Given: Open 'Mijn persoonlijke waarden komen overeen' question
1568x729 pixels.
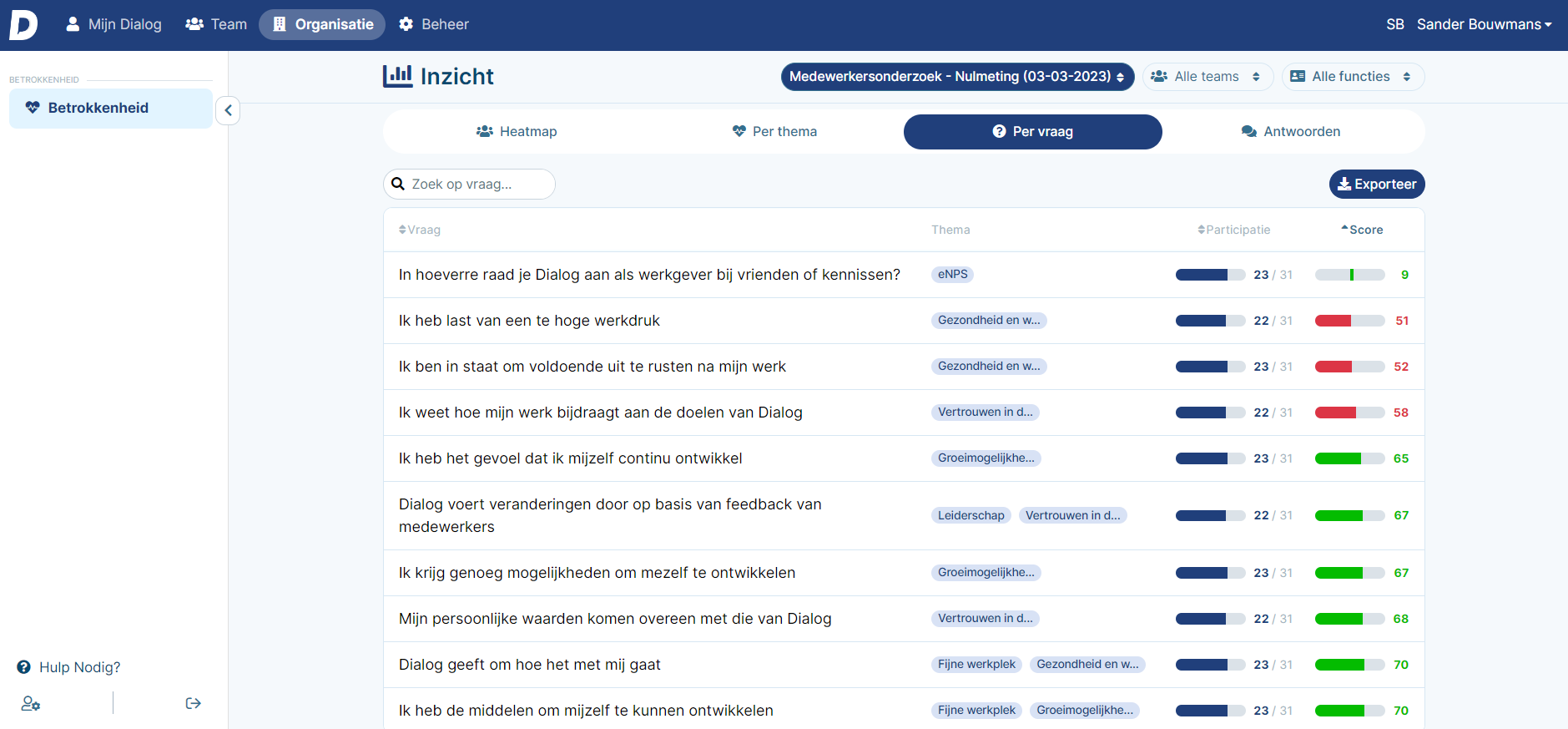Looking at the screenshot, I should point(615,619).
